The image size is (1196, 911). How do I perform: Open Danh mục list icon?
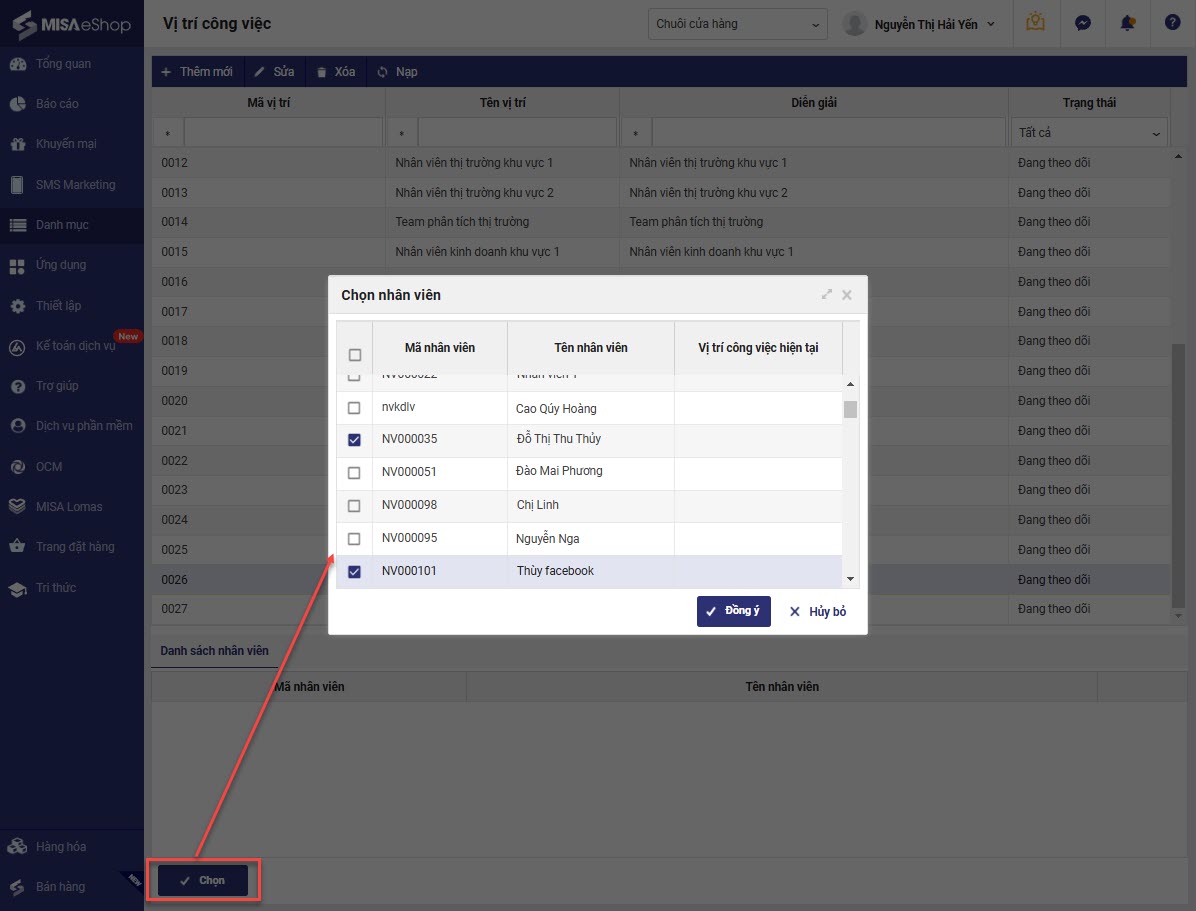click(x=18, y=225)
